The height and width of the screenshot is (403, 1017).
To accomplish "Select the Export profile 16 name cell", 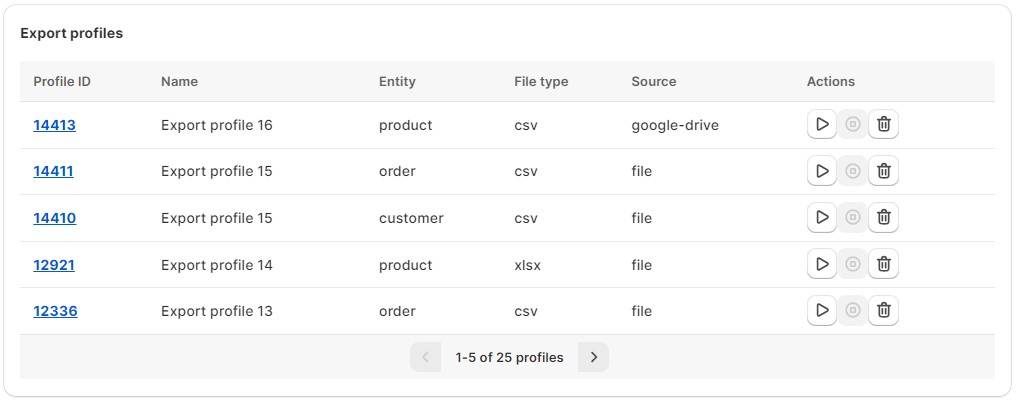I will coord(217,125).
